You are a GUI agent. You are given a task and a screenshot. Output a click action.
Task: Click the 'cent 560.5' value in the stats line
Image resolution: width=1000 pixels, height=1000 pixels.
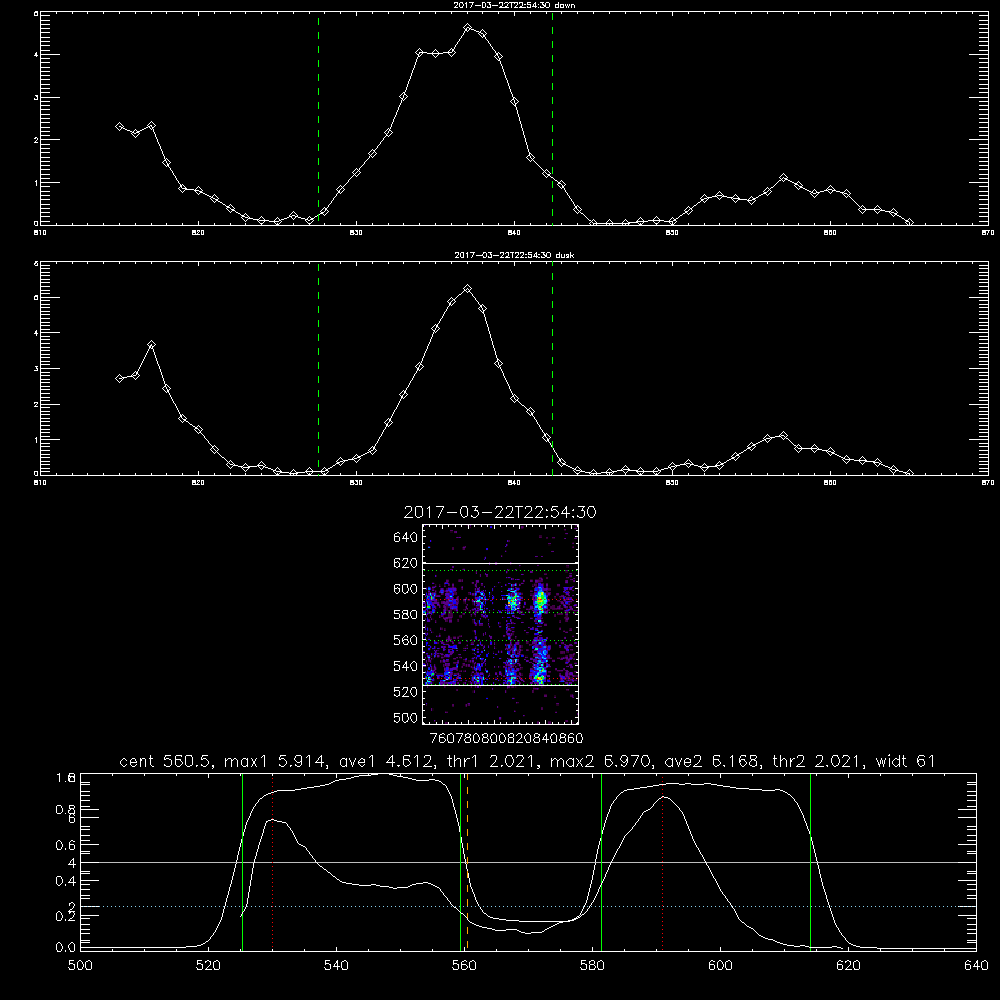(x=165, y=761)
